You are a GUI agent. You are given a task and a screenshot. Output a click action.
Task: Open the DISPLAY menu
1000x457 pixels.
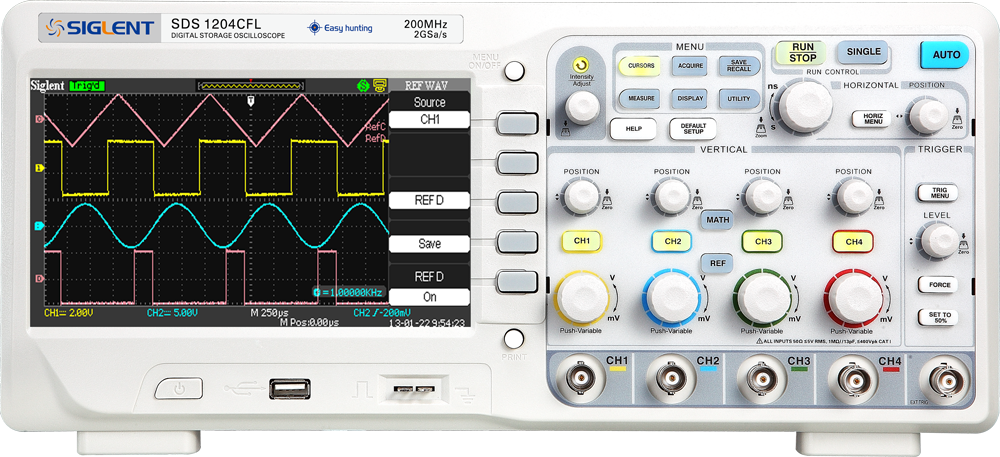(690, 99)
